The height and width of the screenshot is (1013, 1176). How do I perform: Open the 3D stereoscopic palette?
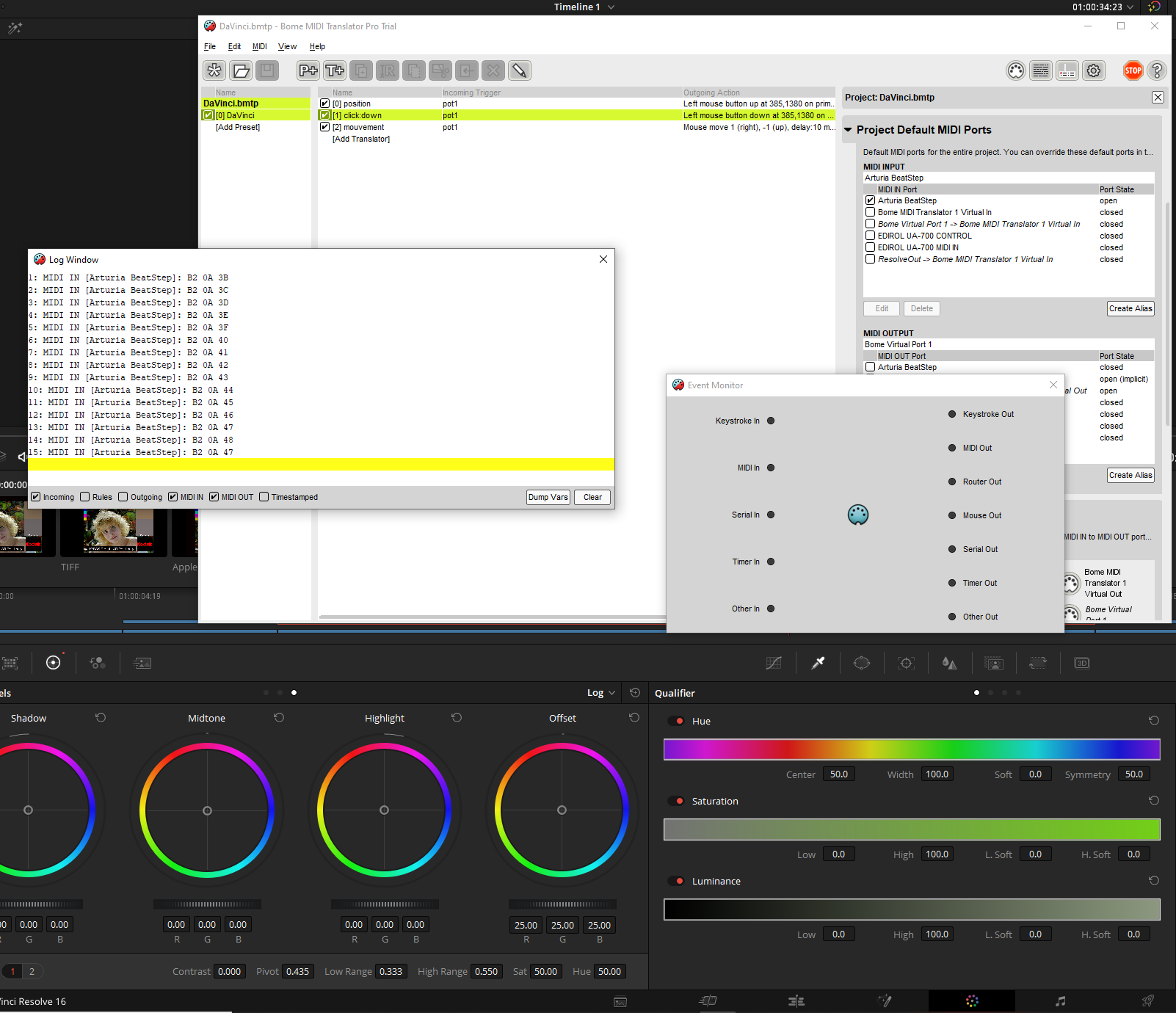coord(1082,663)
